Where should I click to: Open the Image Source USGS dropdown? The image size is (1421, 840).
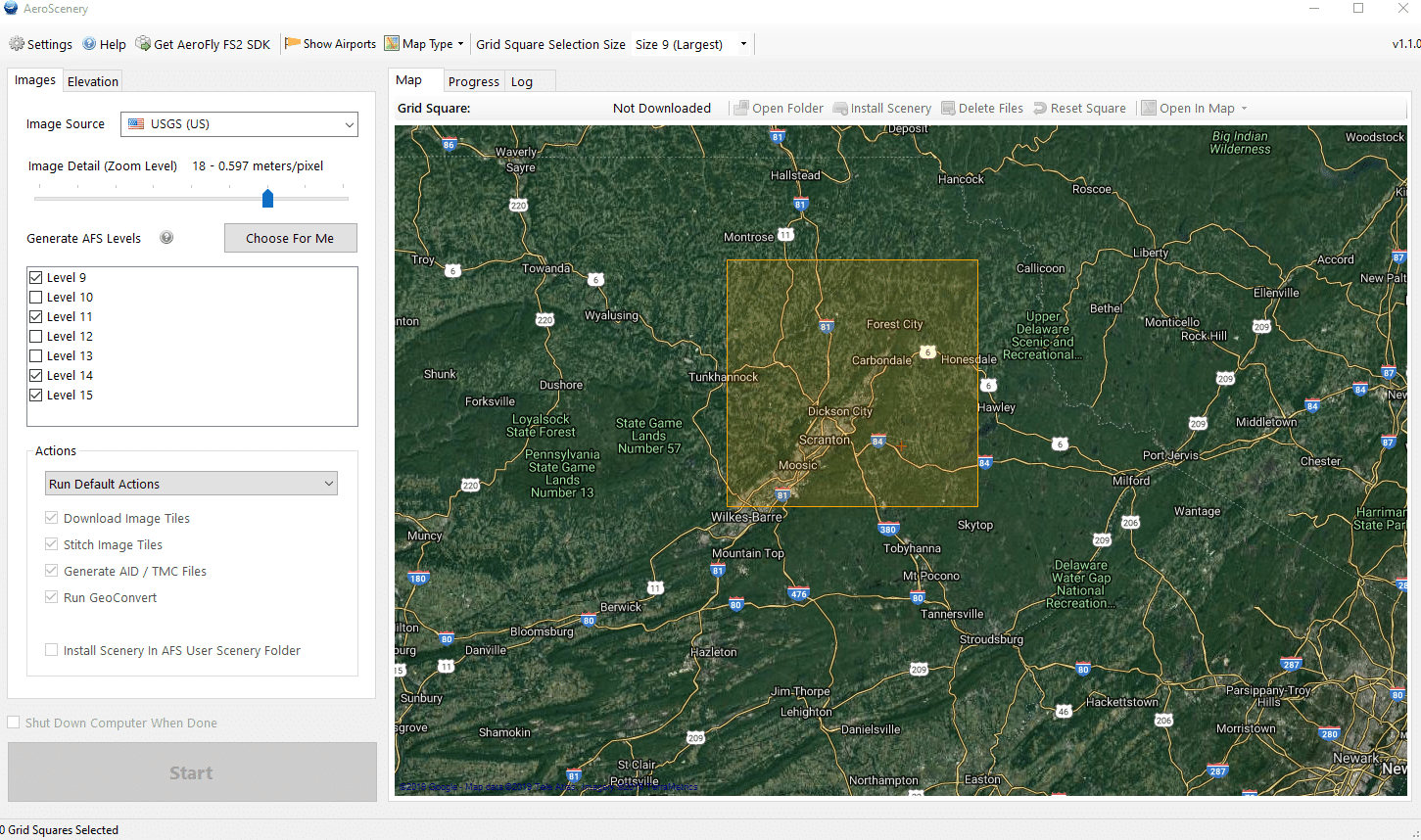tap(239, 124)
